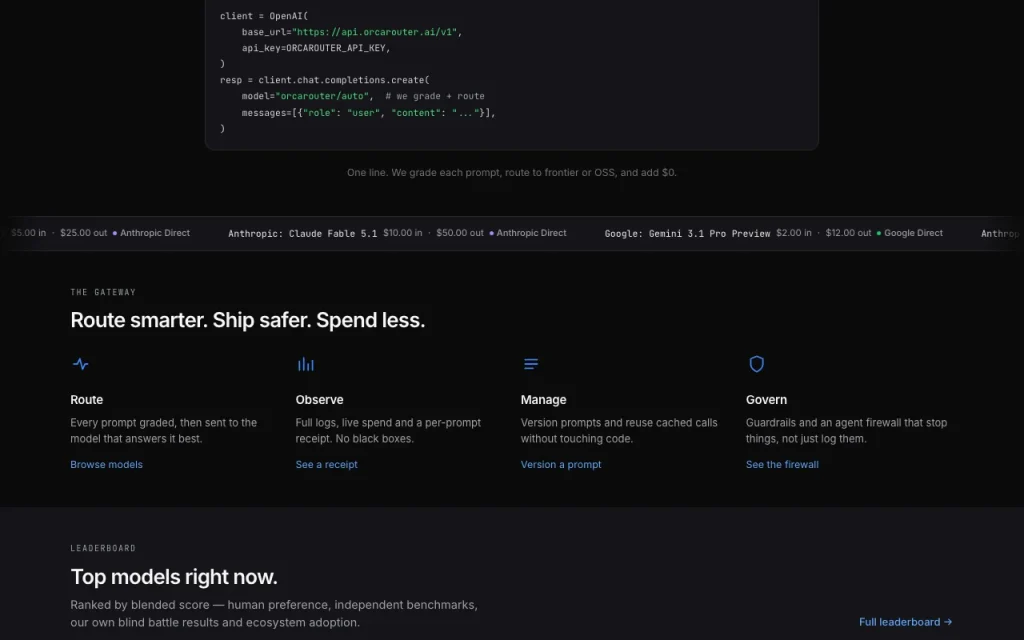Click the Route pulse icon
This screenshot has width=1024, height=640.
point(80,364)
